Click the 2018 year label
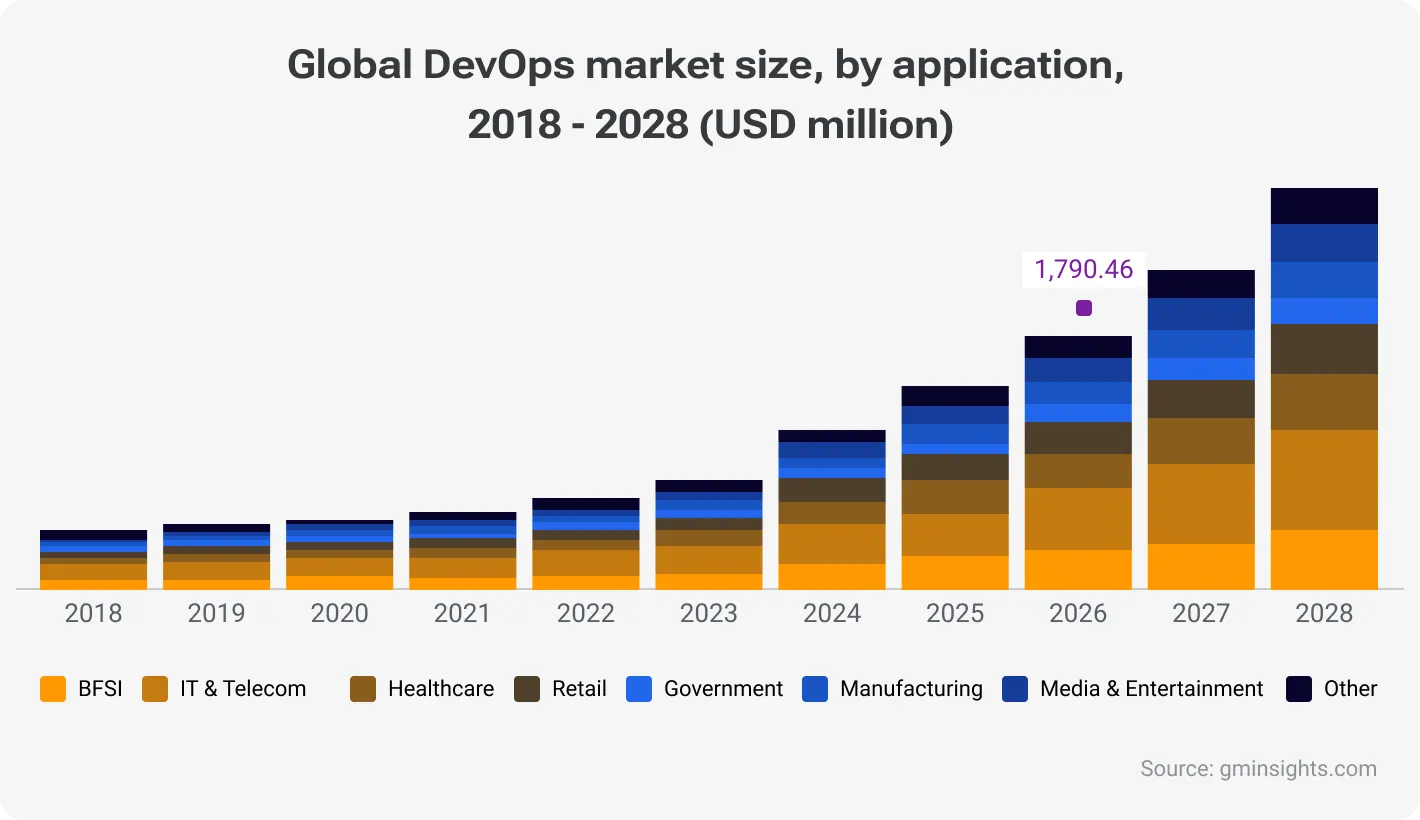This screenshot has height=820, width=1420. pos(93,613)
